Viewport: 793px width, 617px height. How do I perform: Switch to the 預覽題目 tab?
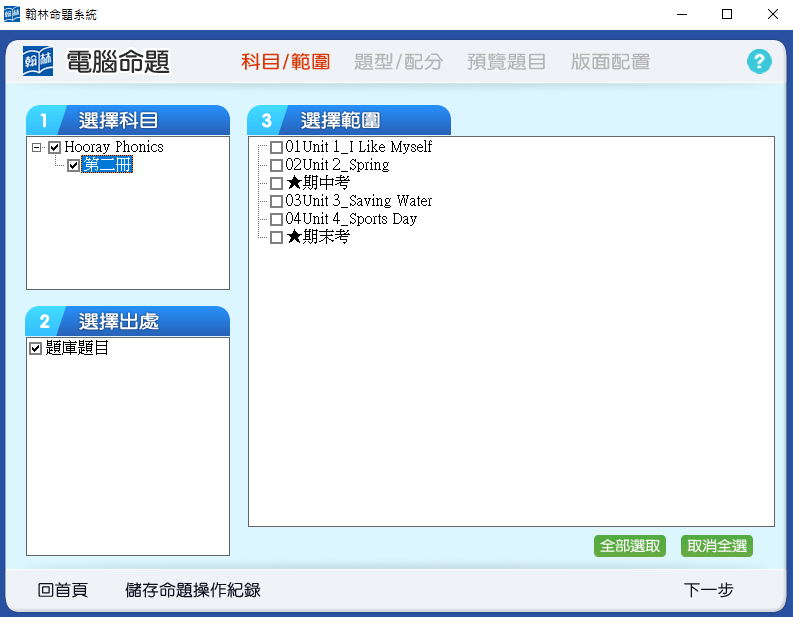click(x=506, y=62)
